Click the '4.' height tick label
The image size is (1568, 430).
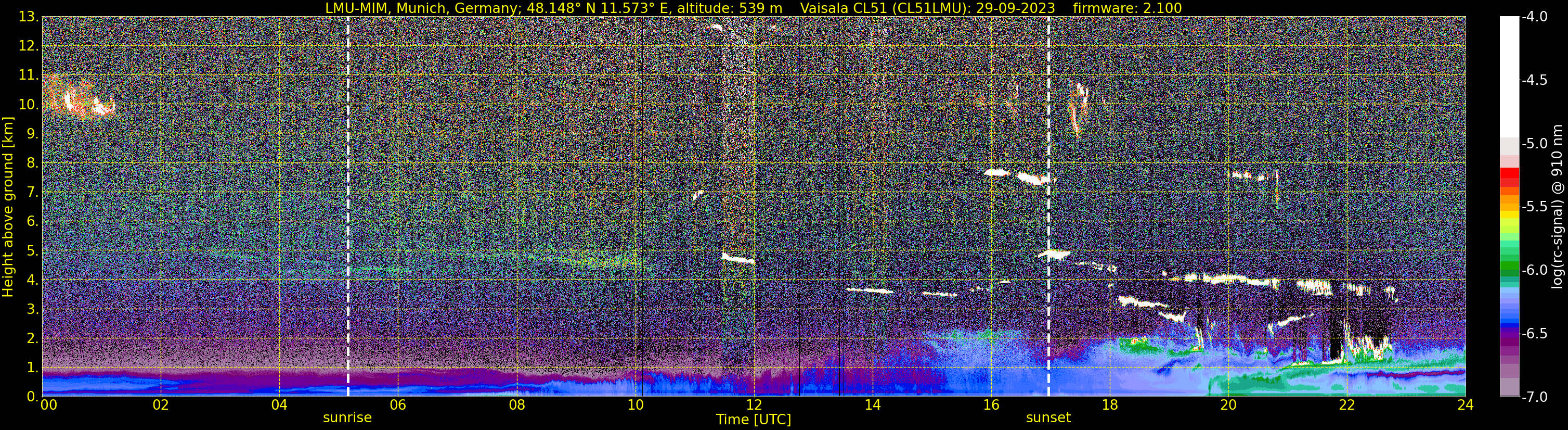click(32, 280)
